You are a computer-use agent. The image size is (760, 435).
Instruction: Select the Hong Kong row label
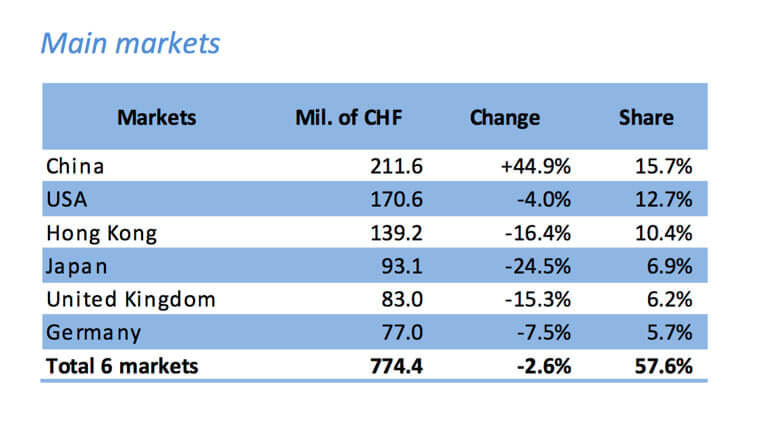tap(102, 232)
